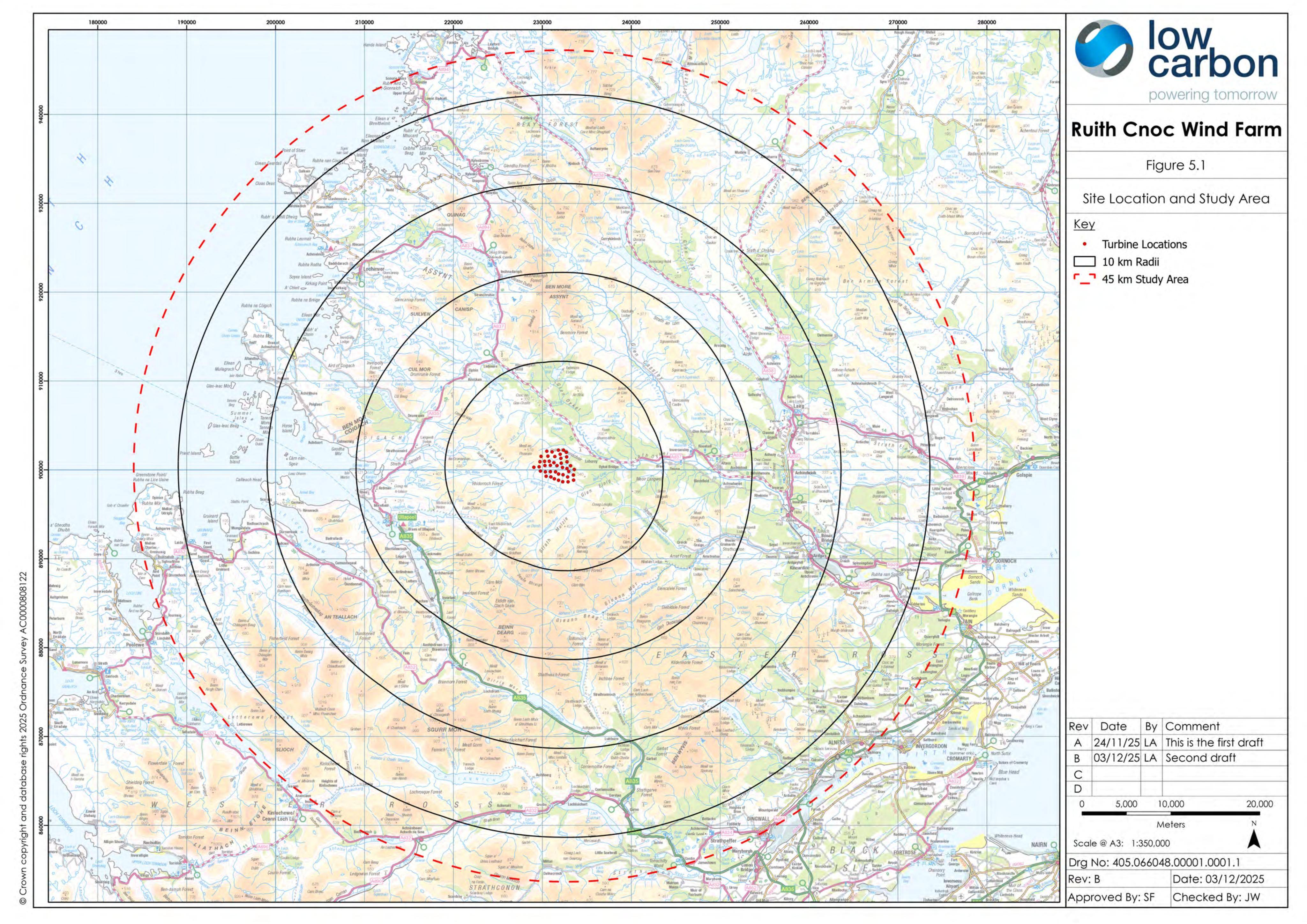The height and width of the screenshot is (924, 1307).
Task: Click the '45 km Study Area' legend label
Action: [x=1145, y=279]
